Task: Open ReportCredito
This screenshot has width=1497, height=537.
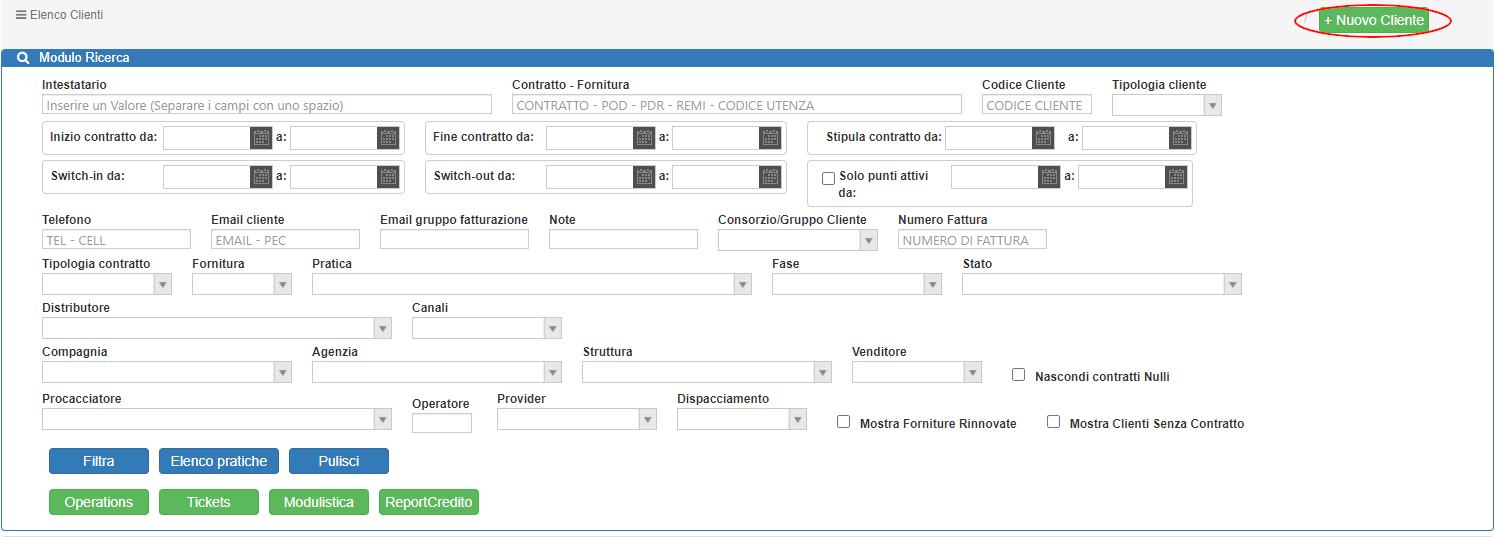Action: pyautogui.click(x=429, y=502)
